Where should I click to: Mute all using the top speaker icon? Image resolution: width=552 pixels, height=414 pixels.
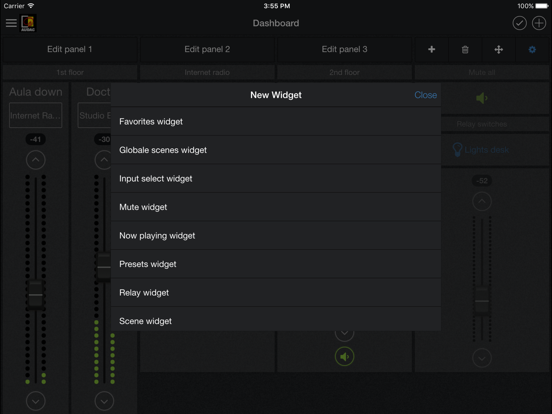click(x=482, y=98)
